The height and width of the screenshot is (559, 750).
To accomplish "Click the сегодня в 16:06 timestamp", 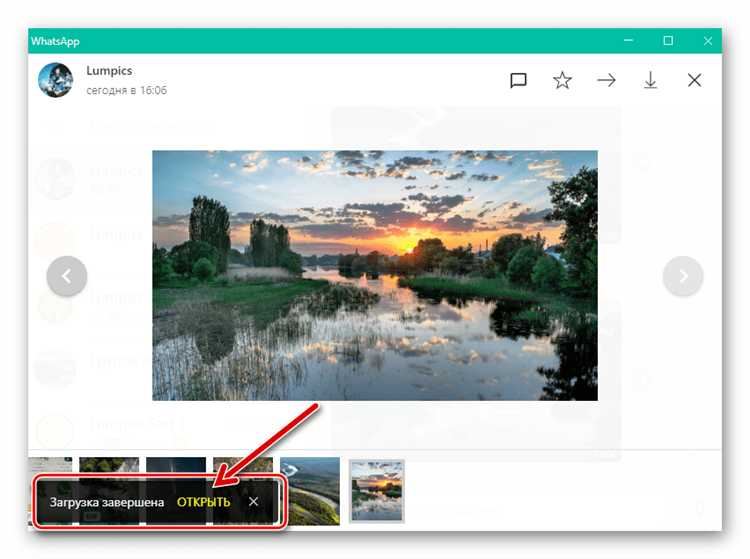I will (126, 90).
